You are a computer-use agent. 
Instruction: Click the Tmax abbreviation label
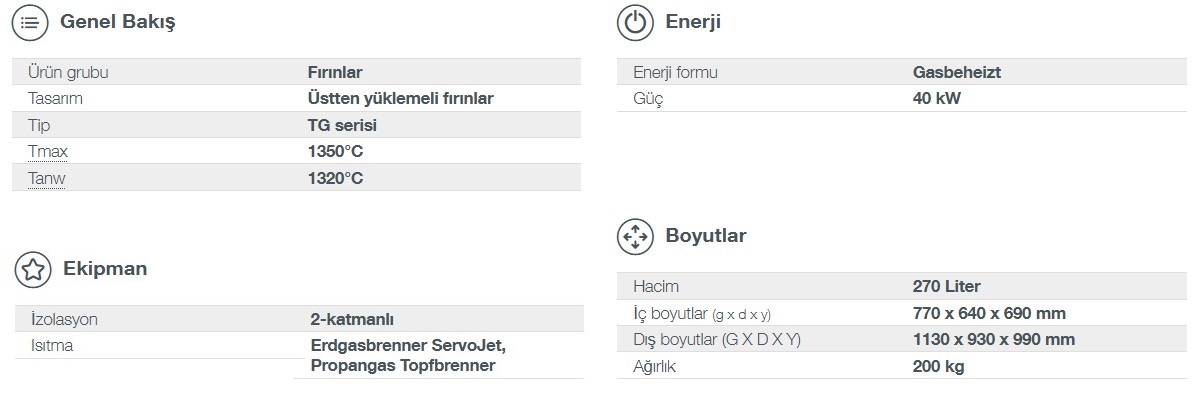pyautogui.click(x=48, y=152)
